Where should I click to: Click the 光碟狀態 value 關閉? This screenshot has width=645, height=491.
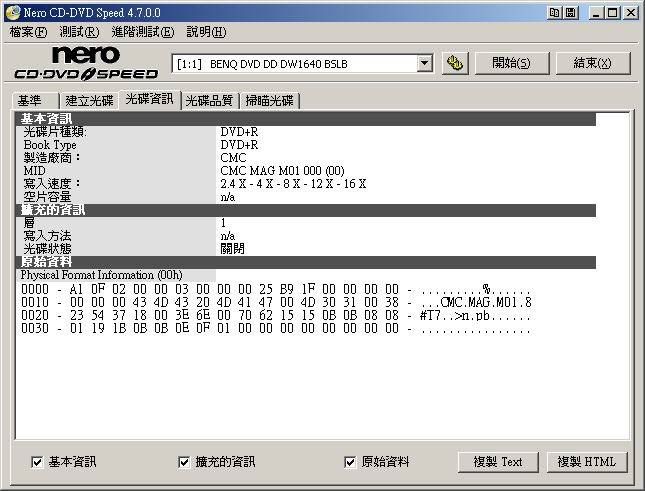[232, 248]
